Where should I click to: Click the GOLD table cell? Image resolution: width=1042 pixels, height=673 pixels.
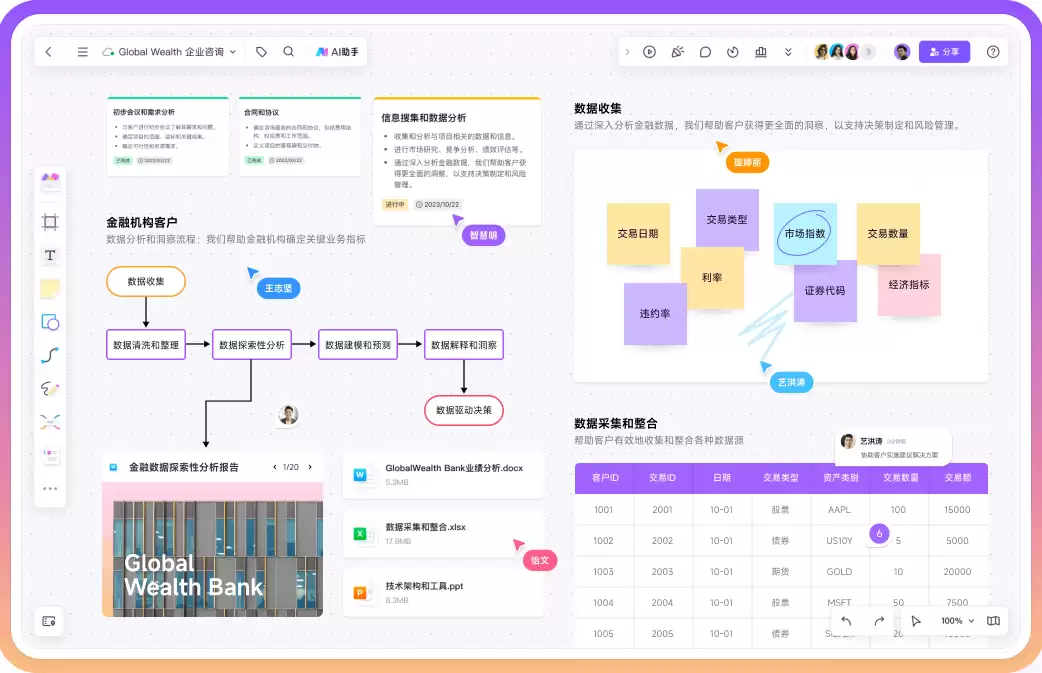[839, 571]
